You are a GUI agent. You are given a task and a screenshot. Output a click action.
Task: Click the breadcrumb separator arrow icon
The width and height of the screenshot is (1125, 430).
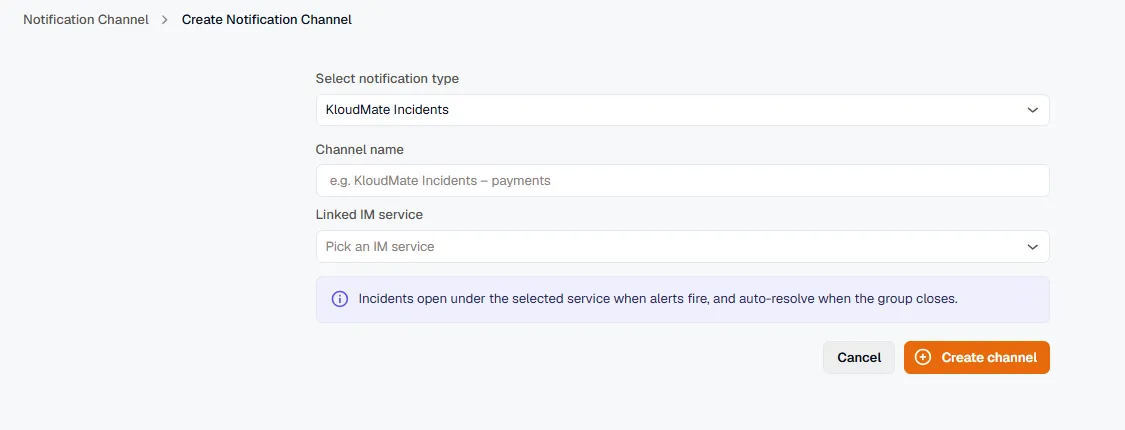pos(165,20)
